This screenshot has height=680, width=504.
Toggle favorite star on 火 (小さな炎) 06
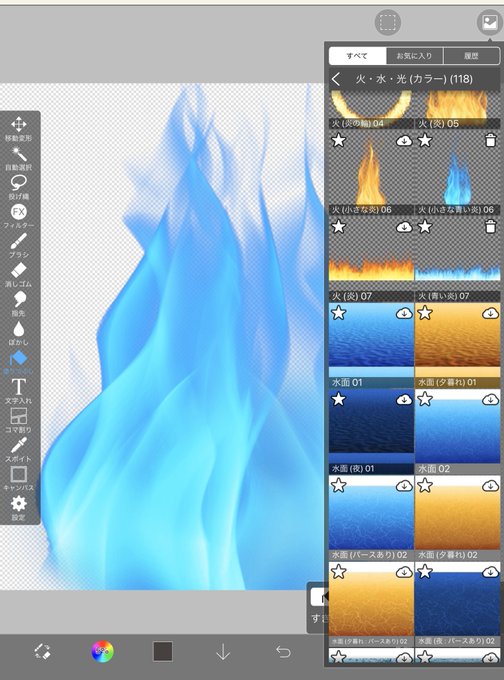(338, 140)
